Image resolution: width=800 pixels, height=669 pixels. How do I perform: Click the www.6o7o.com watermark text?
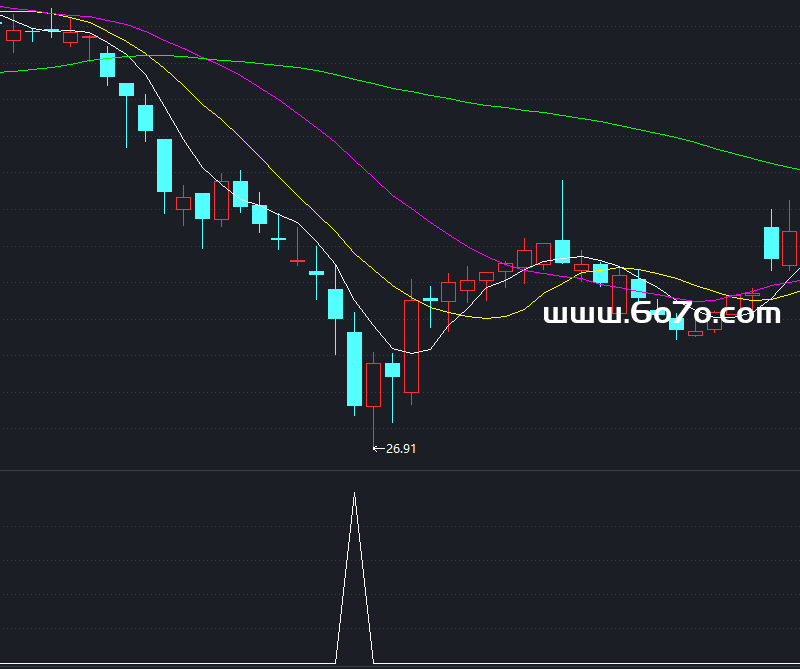pos(661,314)
